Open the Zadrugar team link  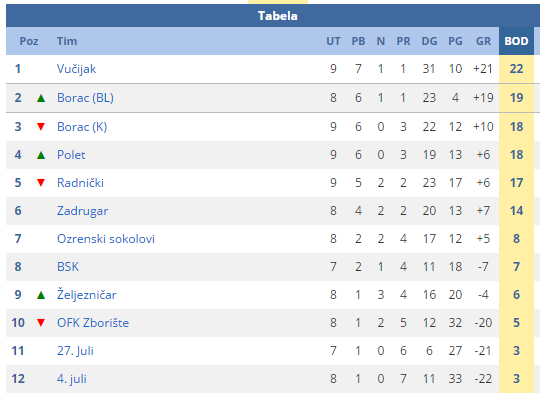tap(83, 211)
